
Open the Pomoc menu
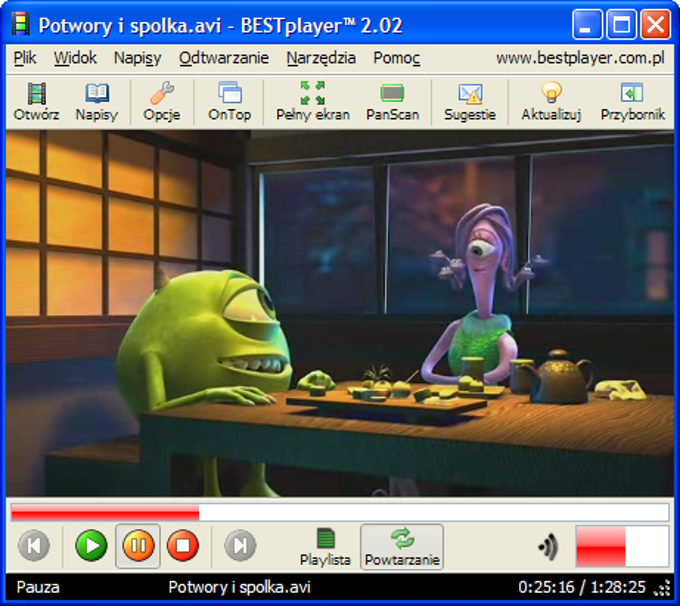click(396, 58)
